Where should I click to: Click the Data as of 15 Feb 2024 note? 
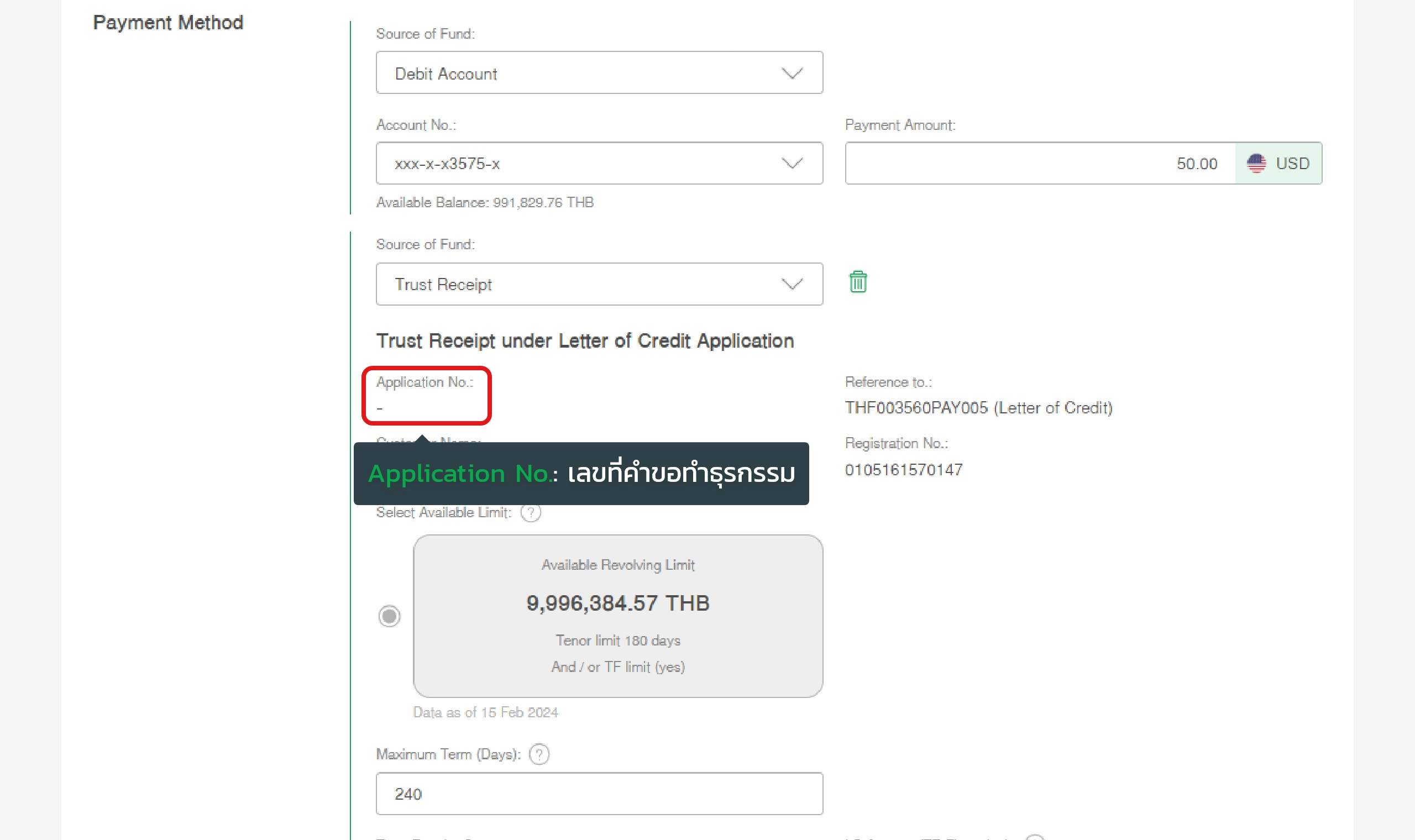[x=485, y=712]
